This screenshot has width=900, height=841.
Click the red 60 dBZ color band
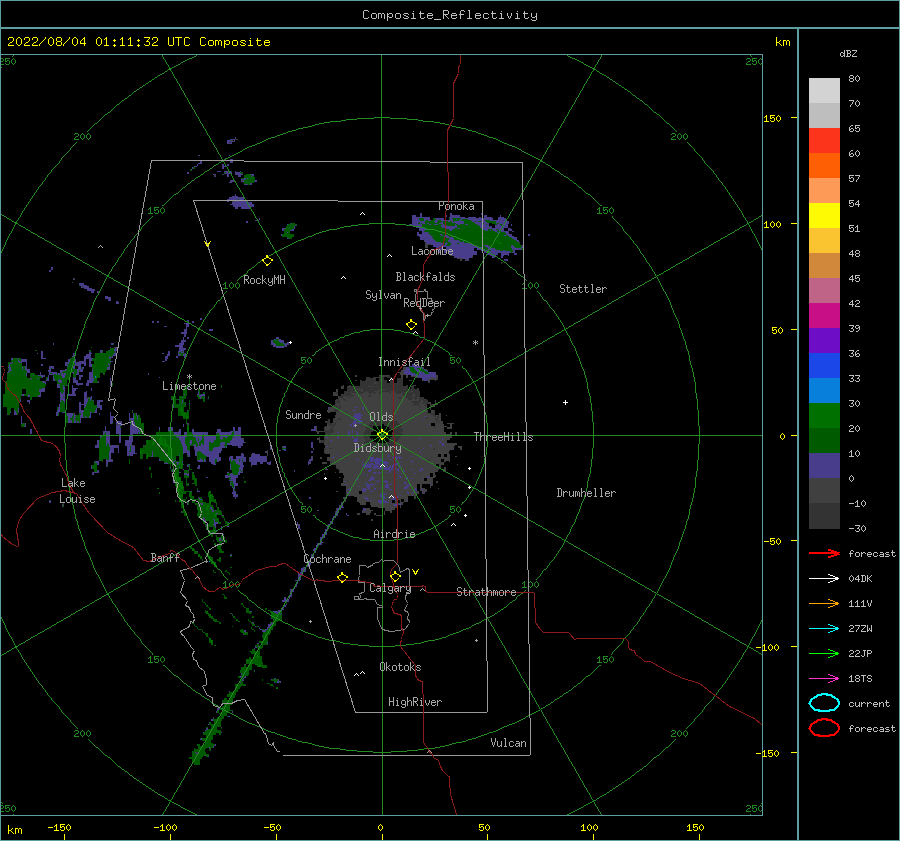click(x=824, y=141)
